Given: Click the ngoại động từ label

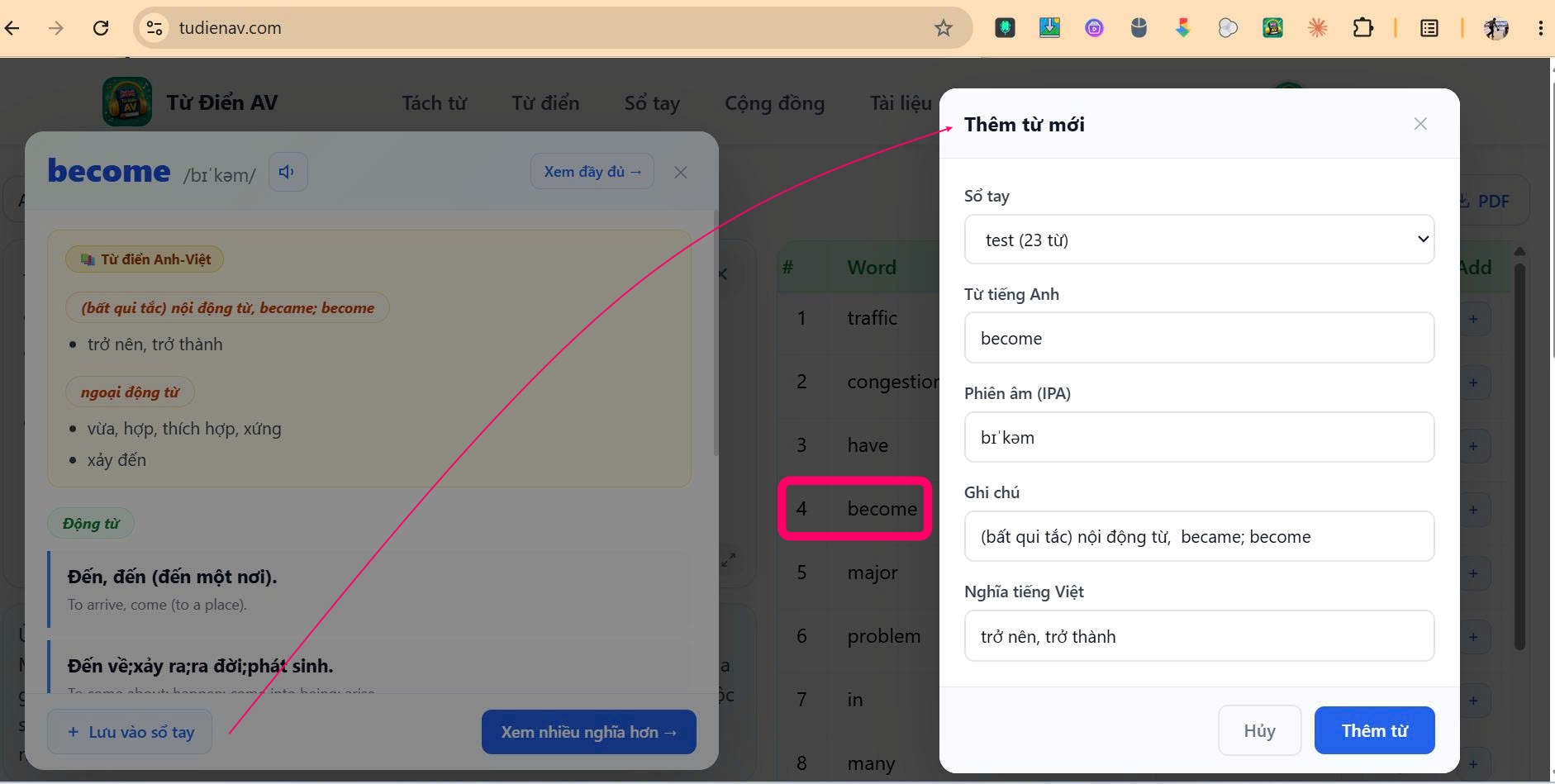Looking at the screenshot, I should (130, 392).
